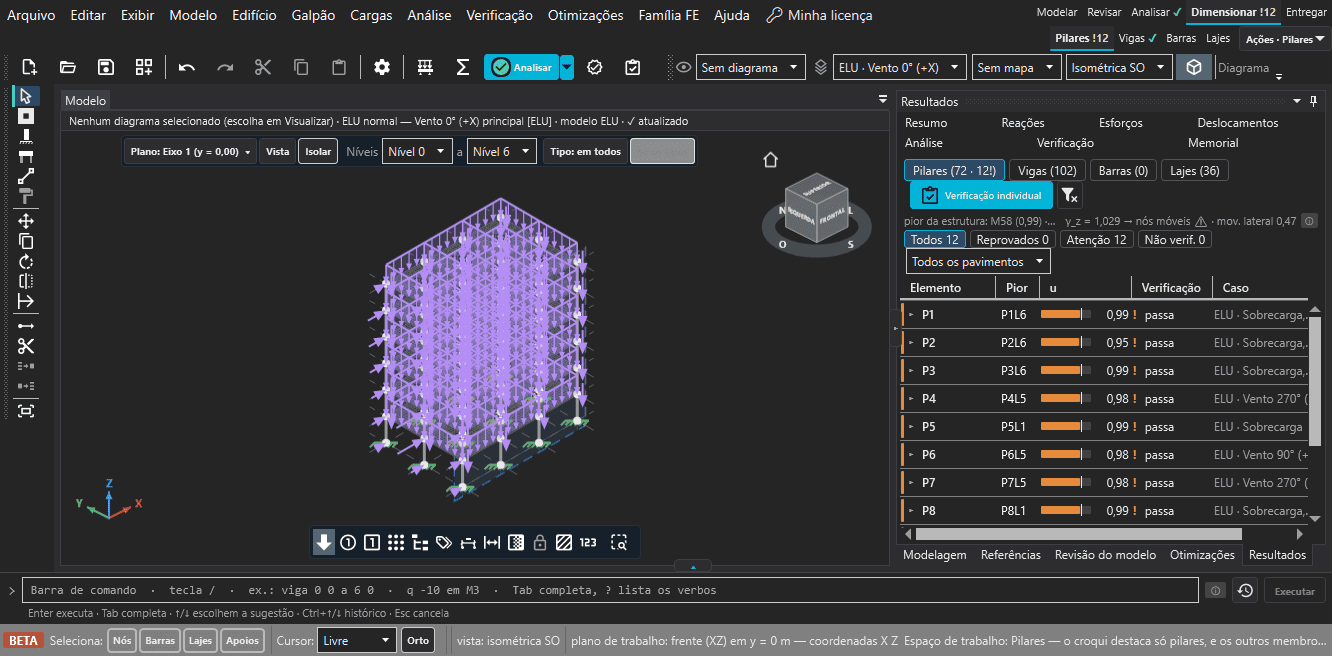
Task: Switch to the Deslocamentos tab
Action: 1238,123
